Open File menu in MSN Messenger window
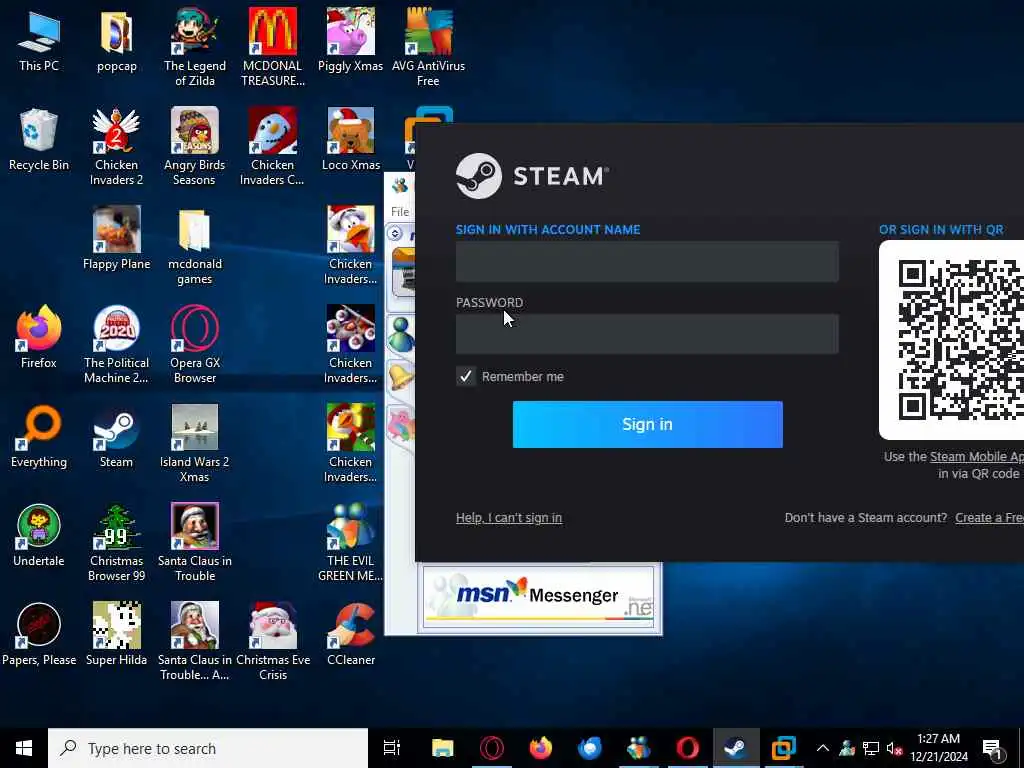Image resolution: width=1024 pixels, height=768 pixels. (400, 212)
